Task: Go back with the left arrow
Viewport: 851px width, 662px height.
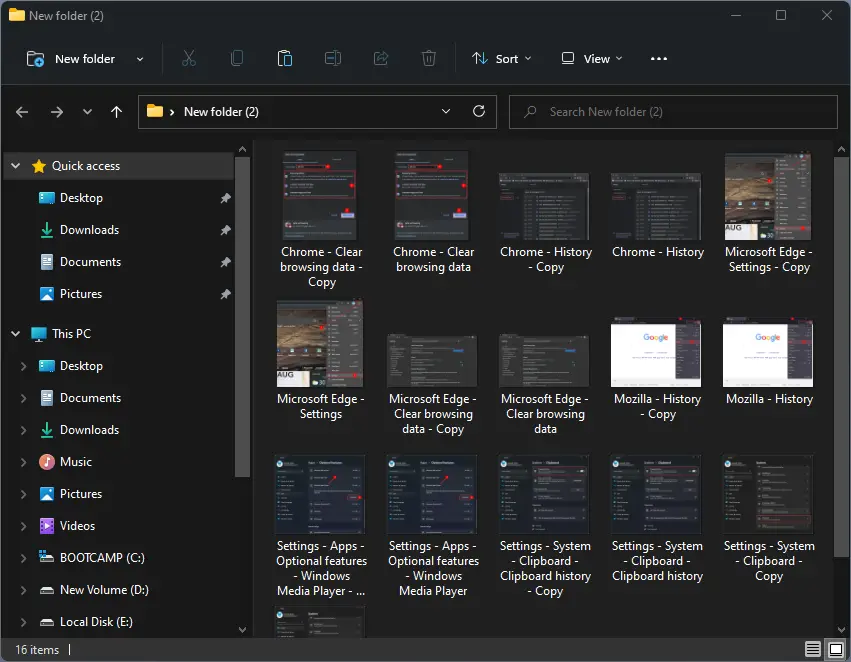Action: (22, 112)
